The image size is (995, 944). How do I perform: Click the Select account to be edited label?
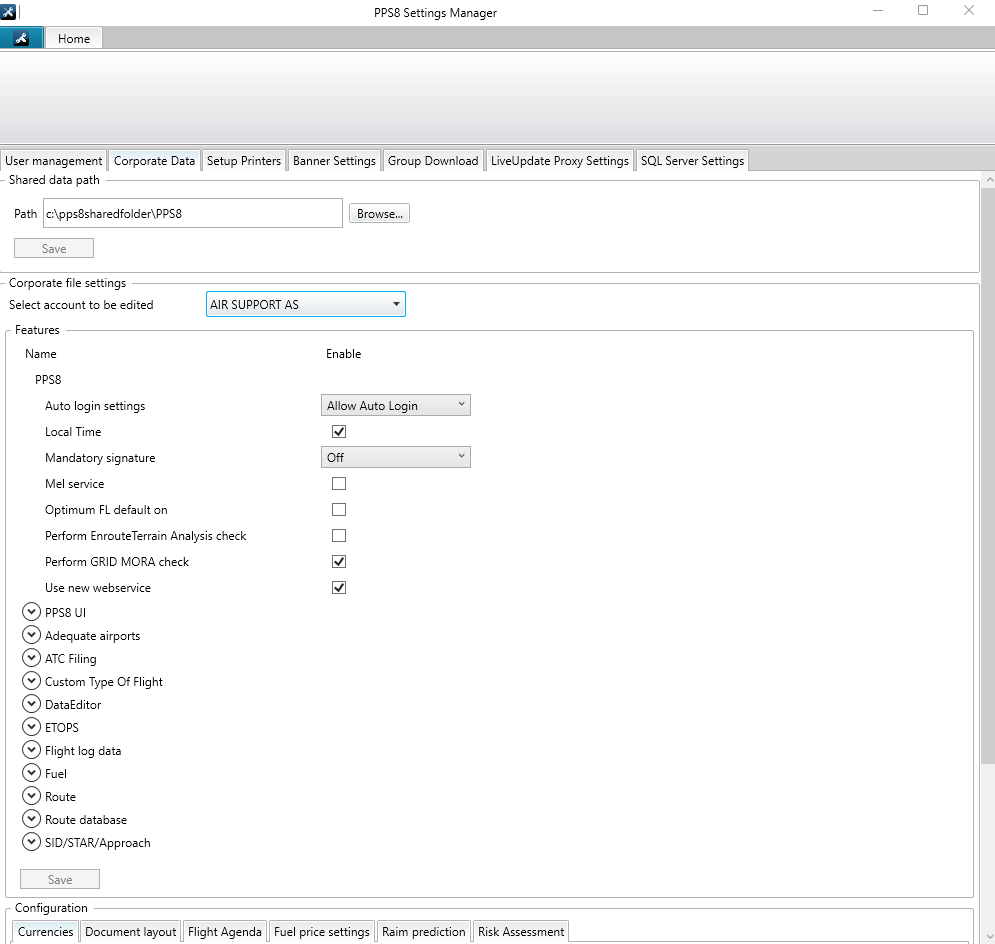[81, 305]
